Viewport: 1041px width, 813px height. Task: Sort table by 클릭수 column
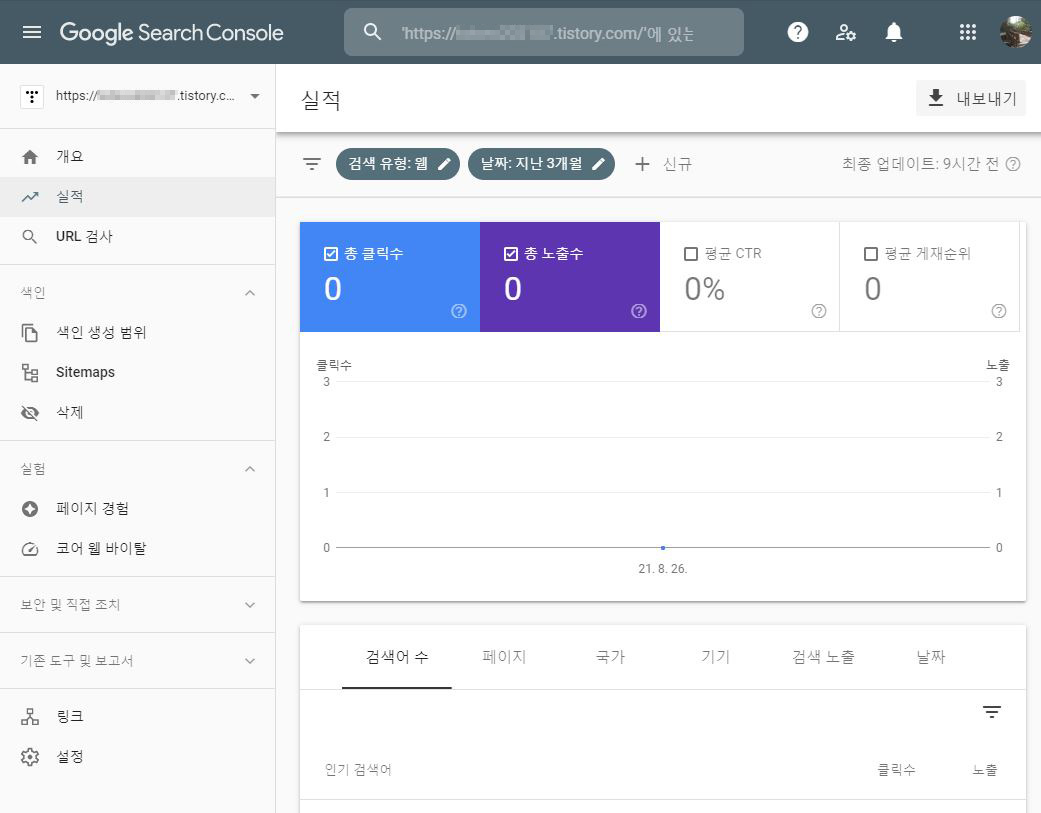pos(896,770)
